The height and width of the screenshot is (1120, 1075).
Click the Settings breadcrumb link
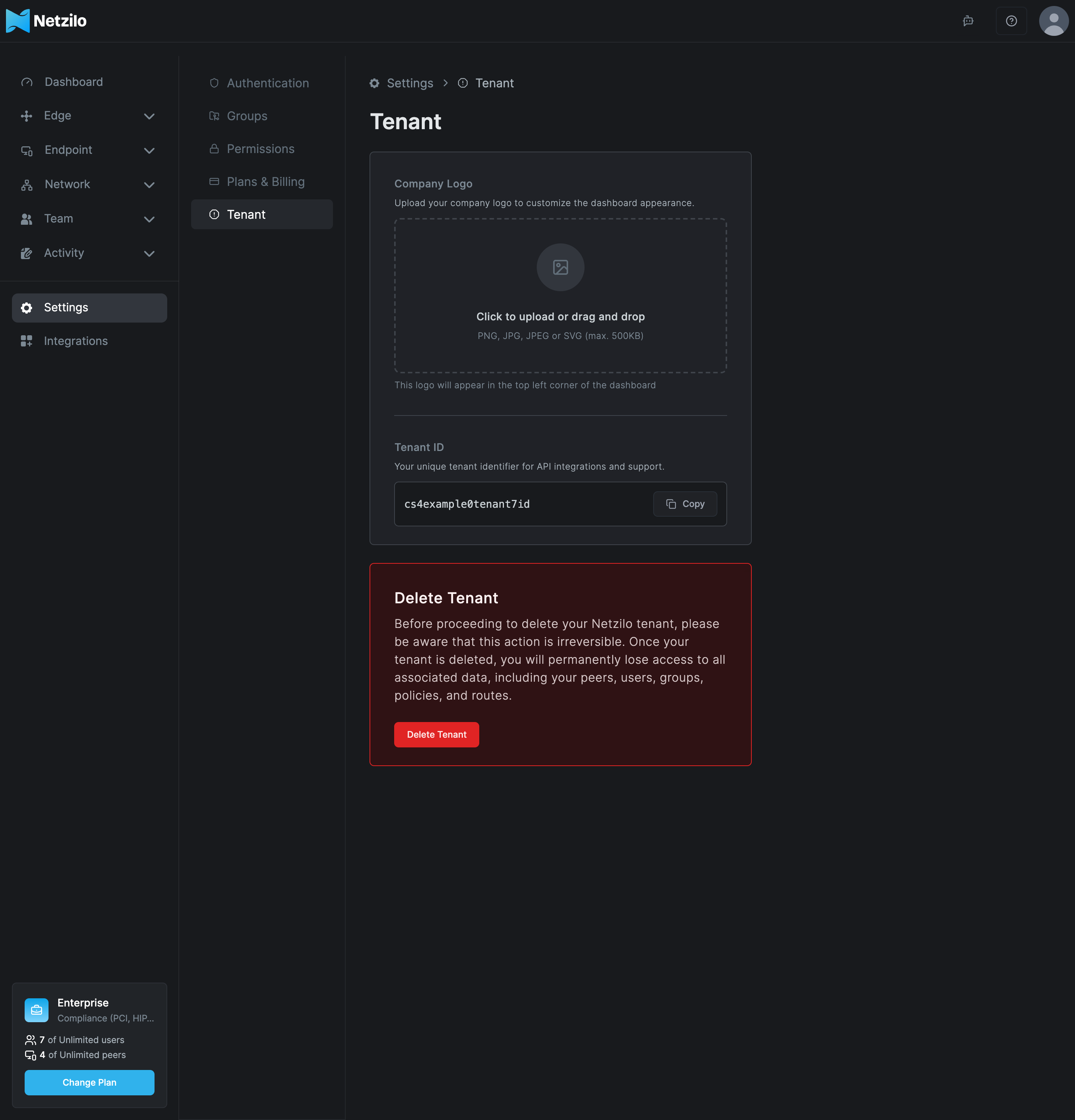click(409, 83)
